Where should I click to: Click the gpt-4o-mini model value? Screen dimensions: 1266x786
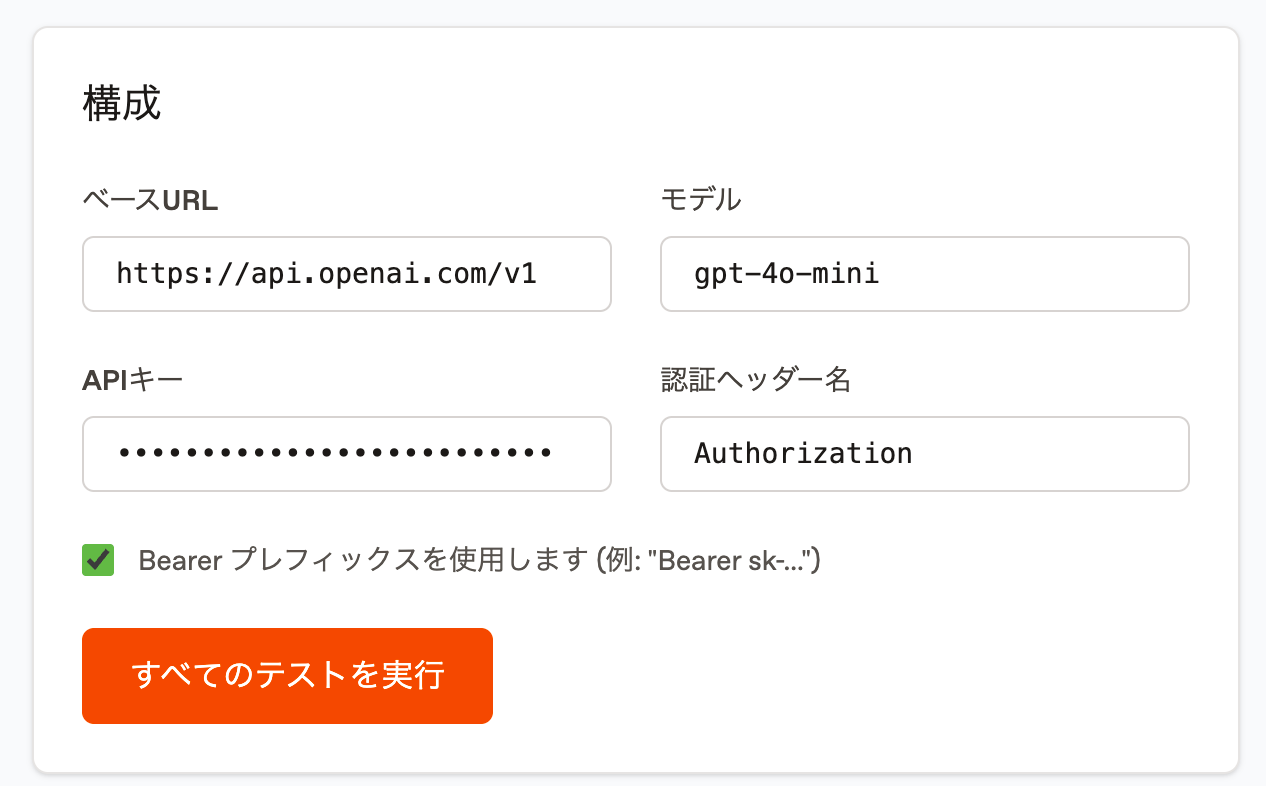pyautogui.click(x=787, y=274)
